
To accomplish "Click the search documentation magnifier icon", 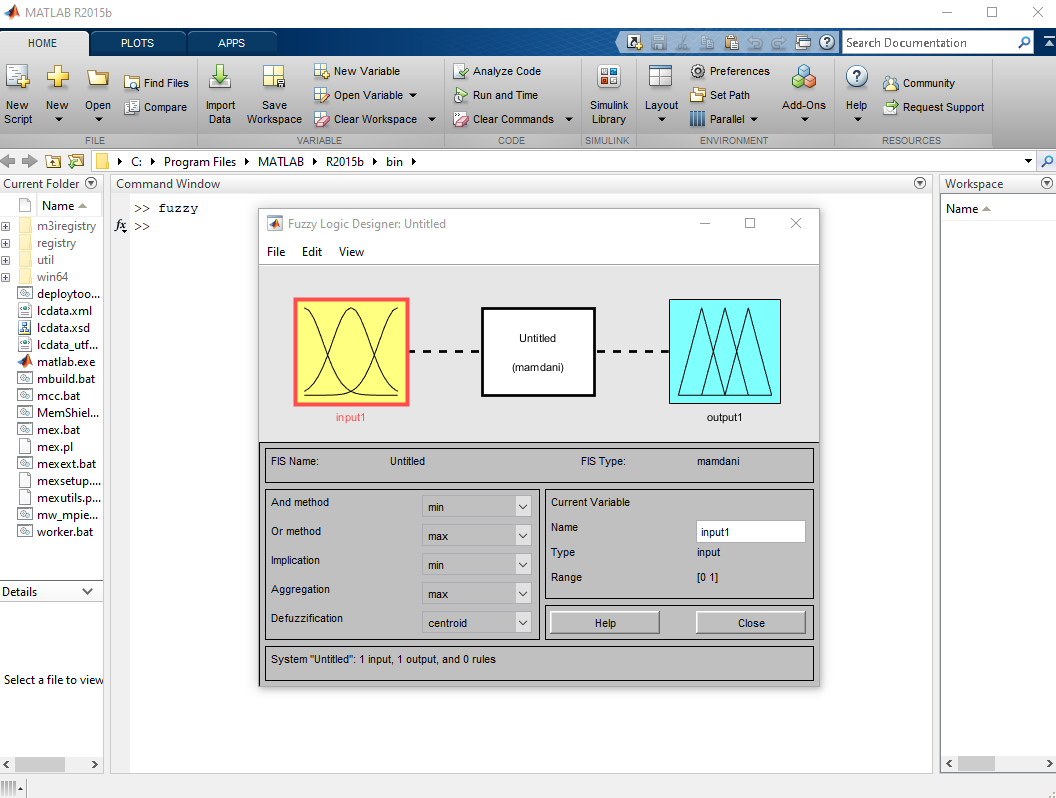I will 1024,42.
